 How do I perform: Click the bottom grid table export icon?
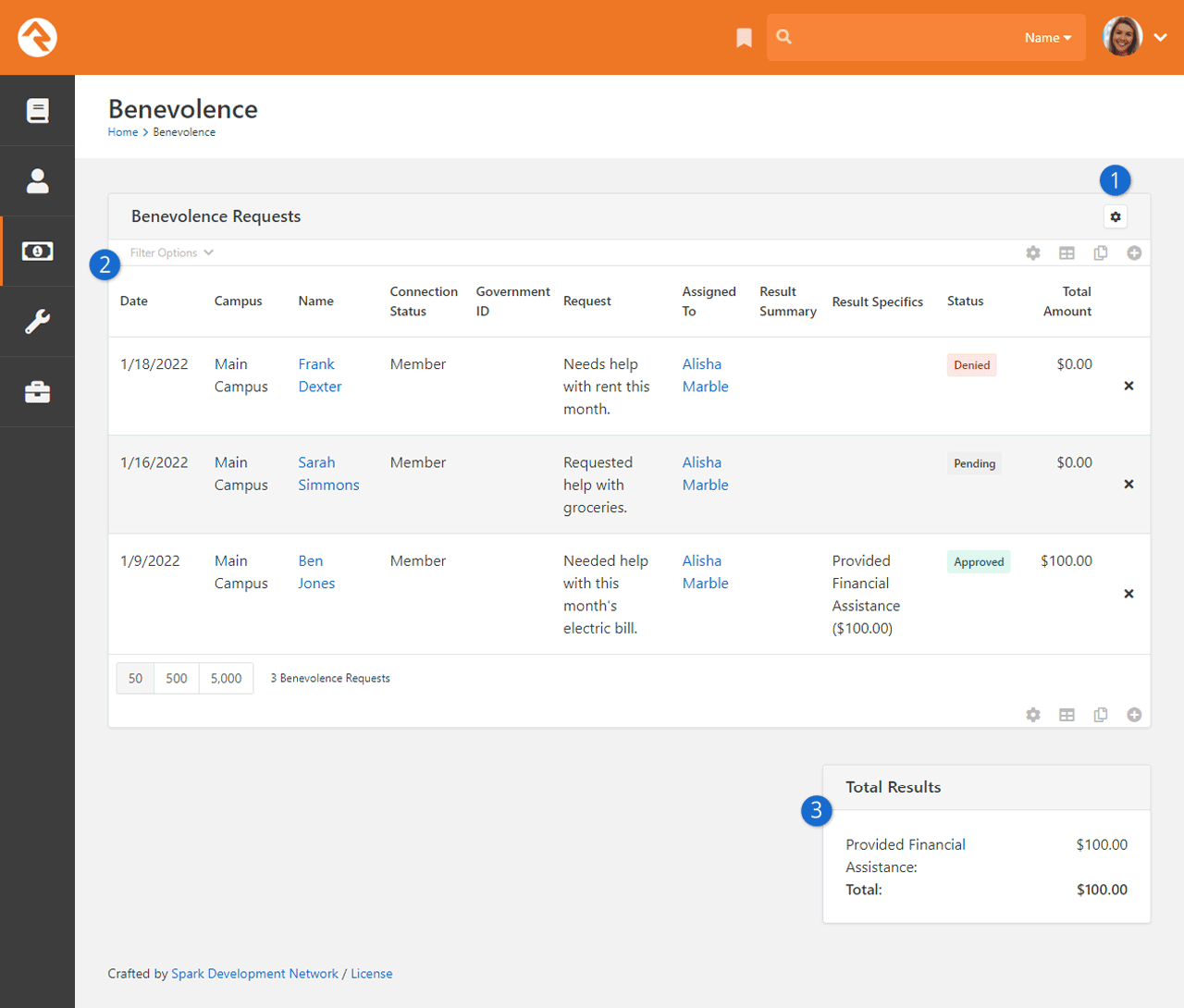[1067, 715]
